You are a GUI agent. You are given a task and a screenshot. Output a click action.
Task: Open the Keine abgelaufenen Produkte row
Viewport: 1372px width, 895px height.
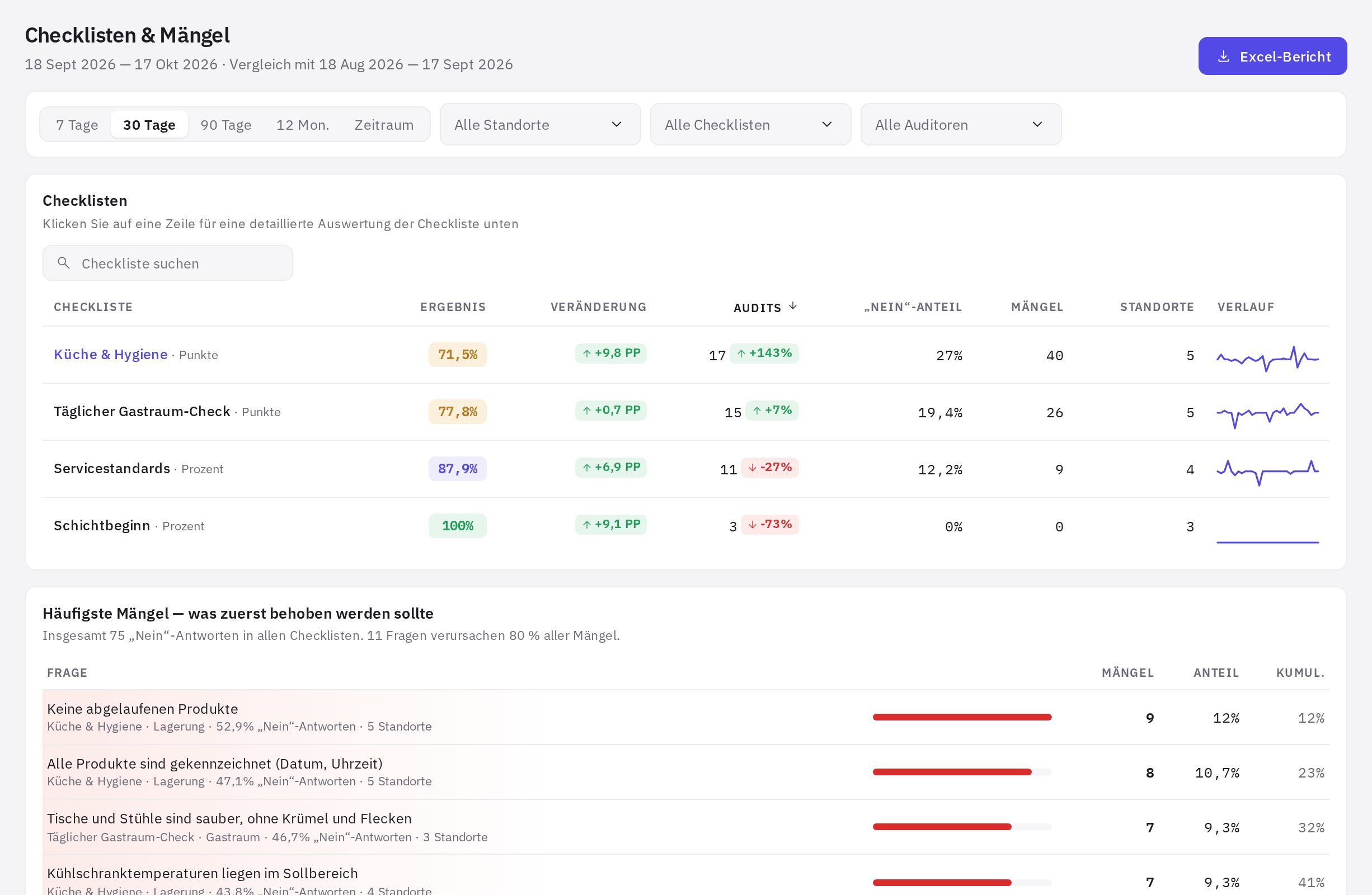[x=685, y=717]
